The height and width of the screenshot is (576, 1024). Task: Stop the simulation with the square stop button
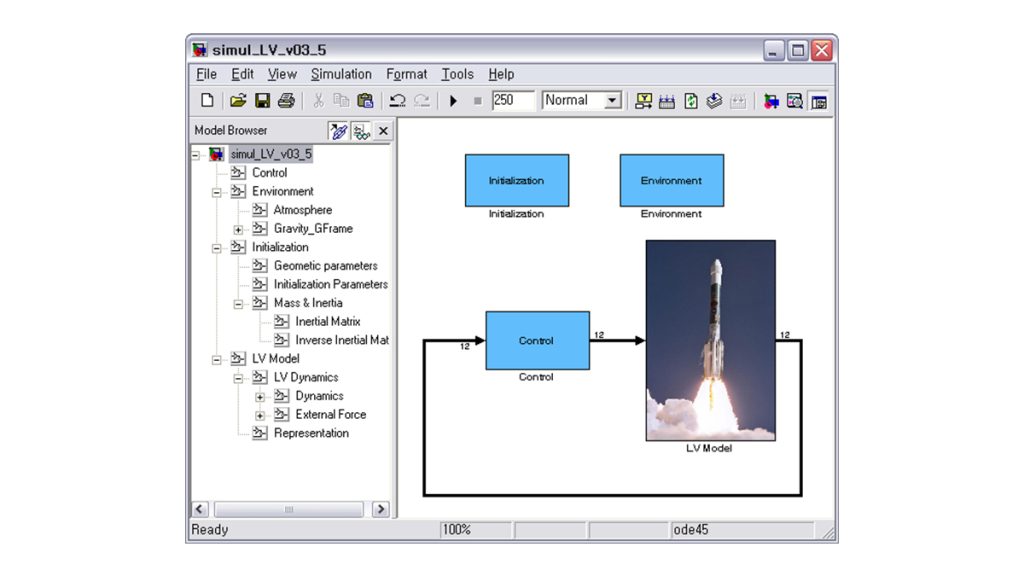point(477,101)
